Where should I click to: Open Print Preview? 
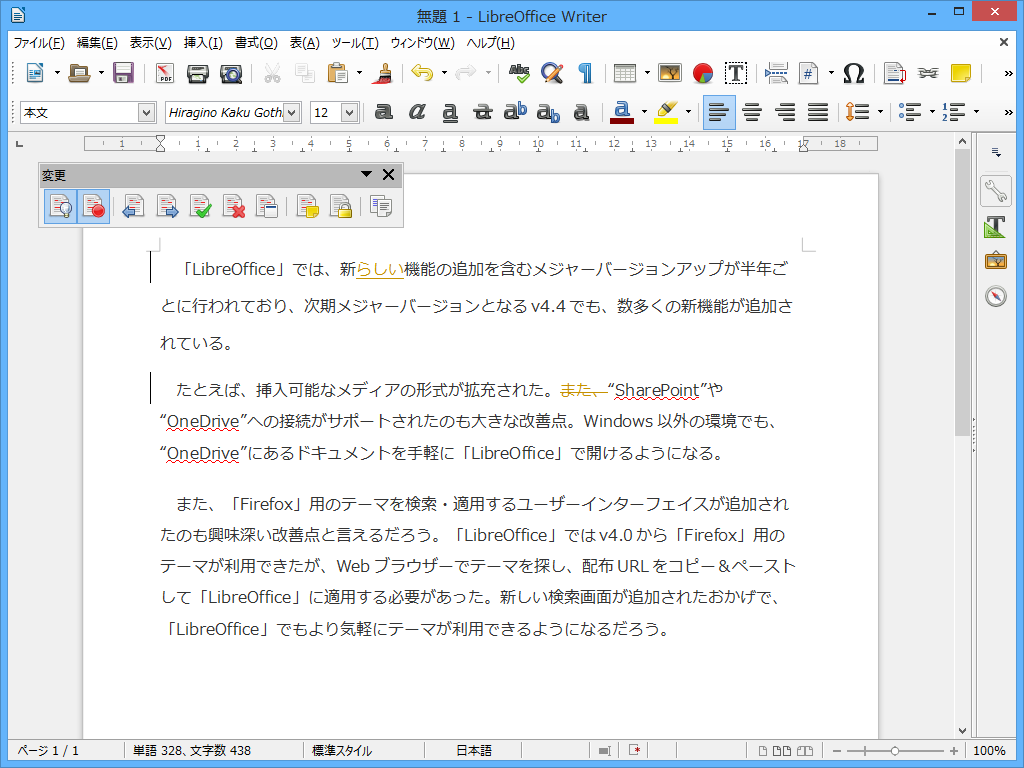pyautogui.click(x=231, y=72)
